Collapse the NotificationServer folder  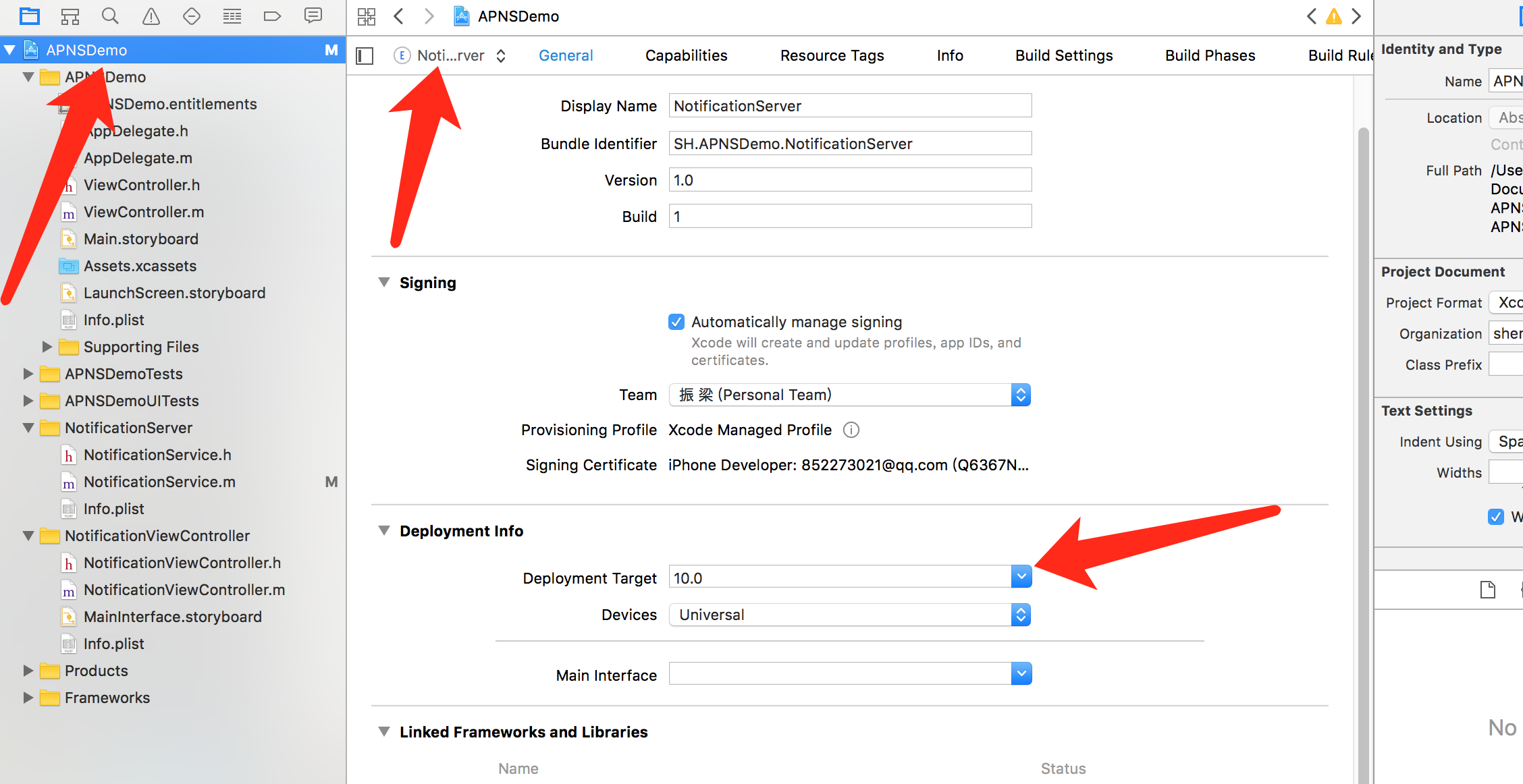pyautogui.click(x=28, y=428)
